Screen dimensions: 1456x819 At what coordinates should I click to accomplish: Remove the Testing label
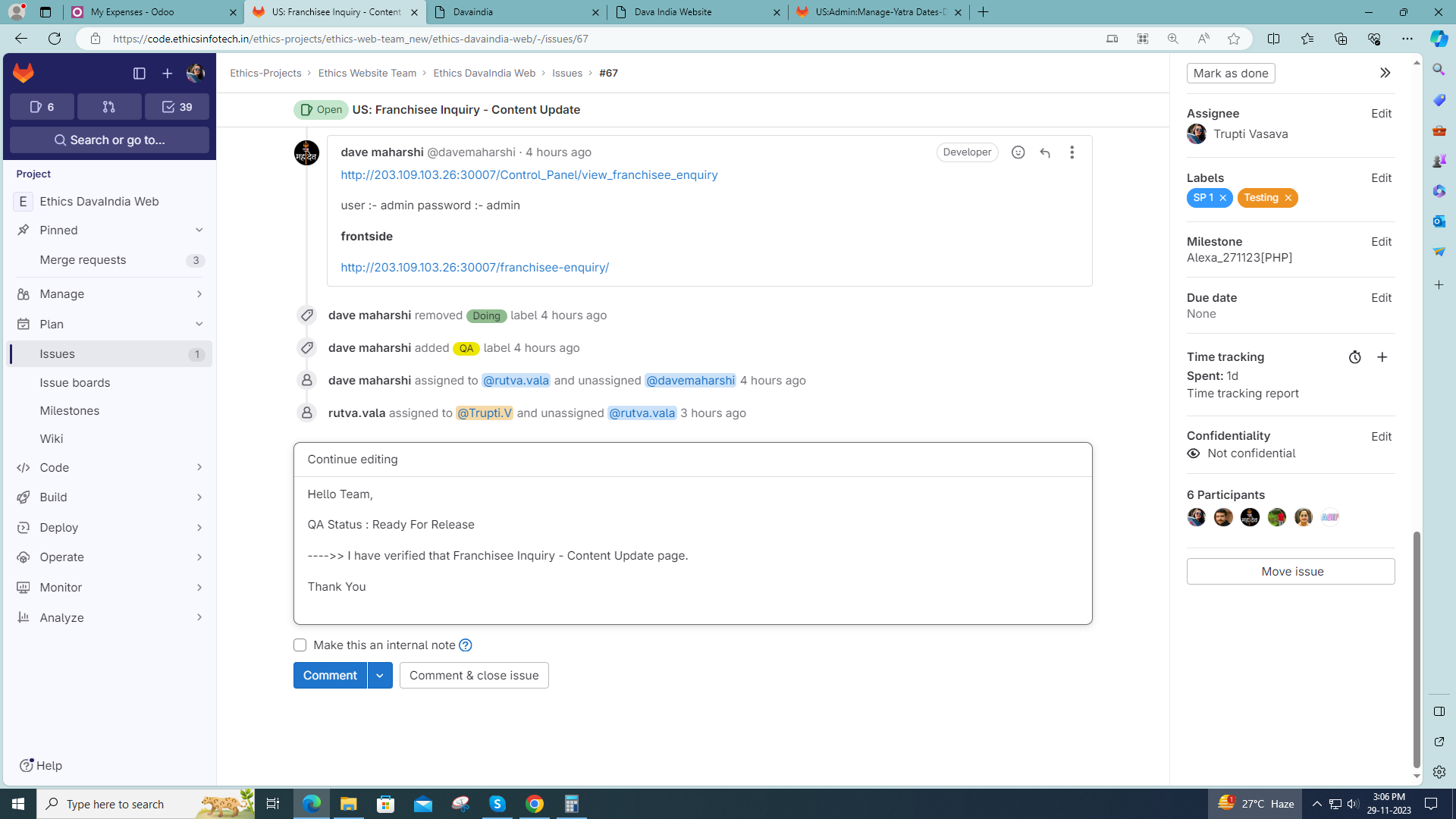[x=1288, y=198]
